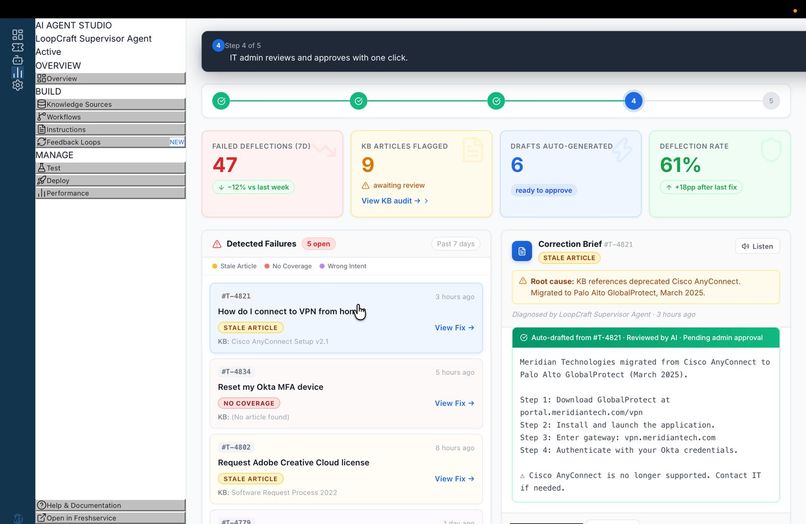
Task: Click STALE ARTICLE tag in Correction Brief
Action: tap(569, 258)
